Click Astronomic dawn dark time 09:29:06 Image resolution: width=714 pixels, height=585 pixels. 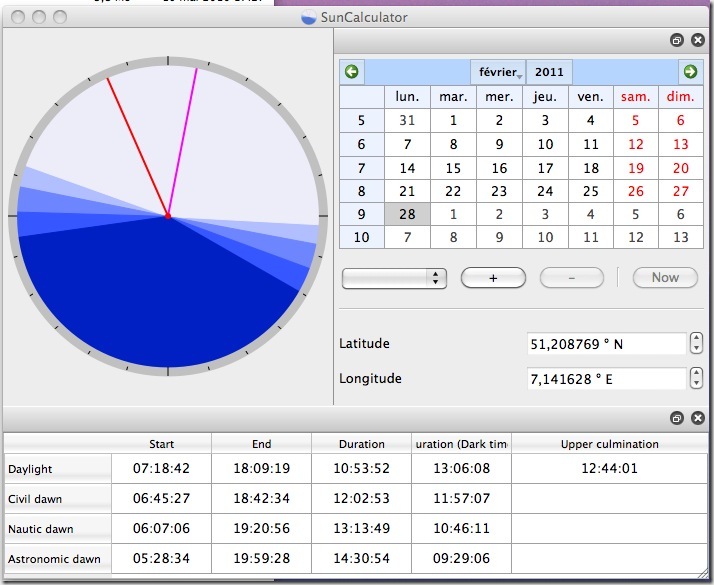click(x=461, y=559)
